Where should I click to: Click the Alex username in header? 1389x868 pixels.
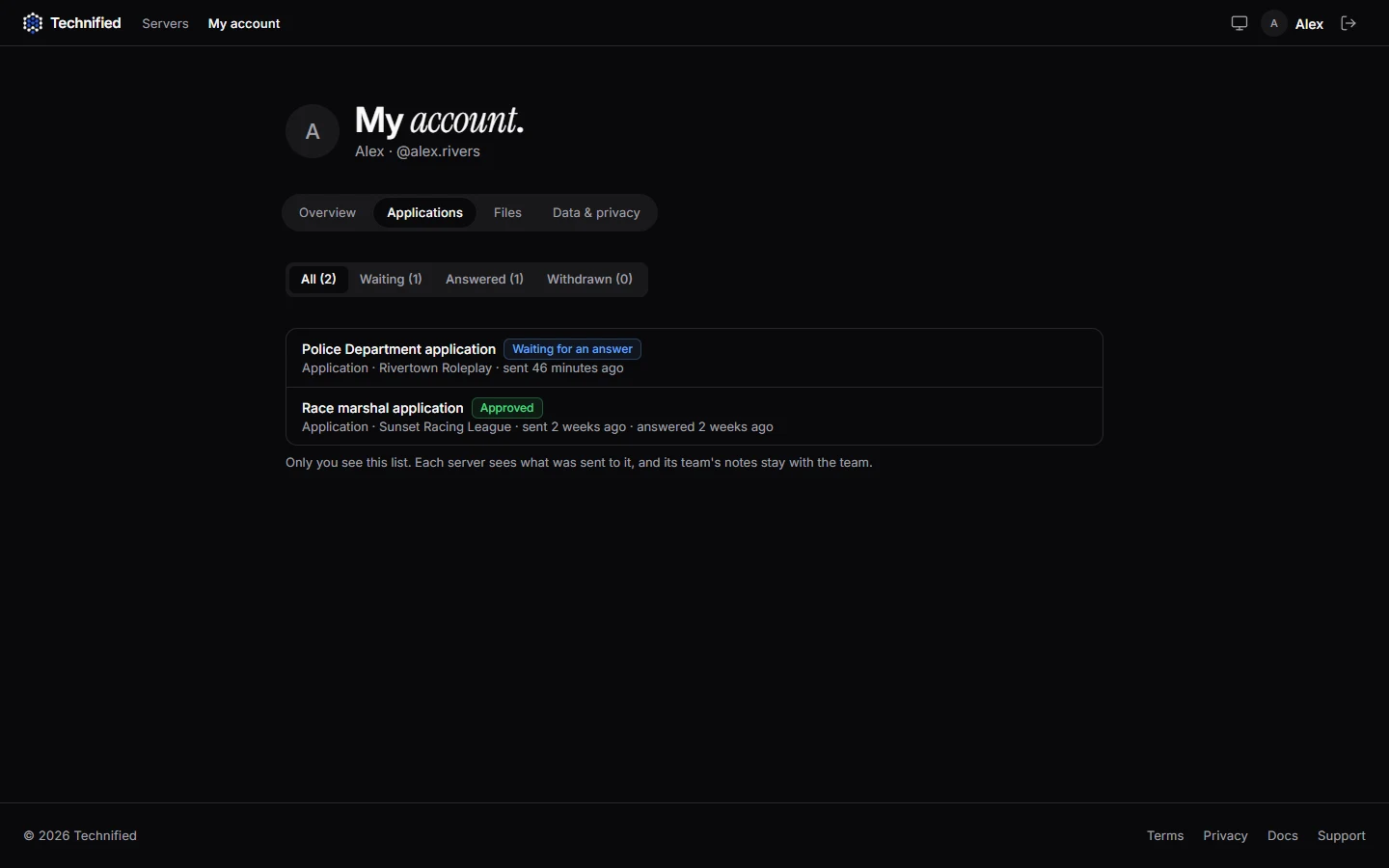point(1309,24)
